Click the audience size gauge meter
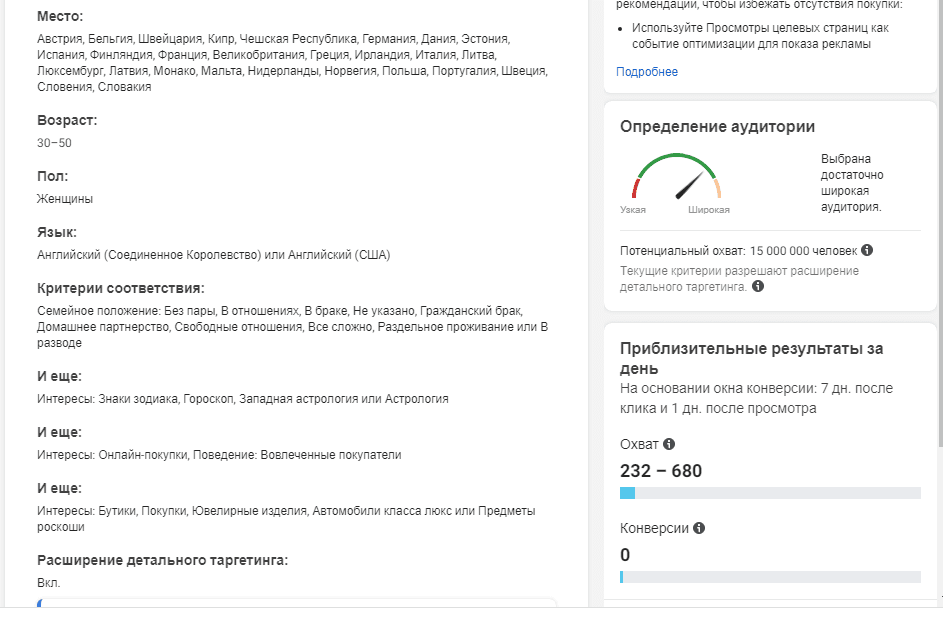 tap(677, 176)
